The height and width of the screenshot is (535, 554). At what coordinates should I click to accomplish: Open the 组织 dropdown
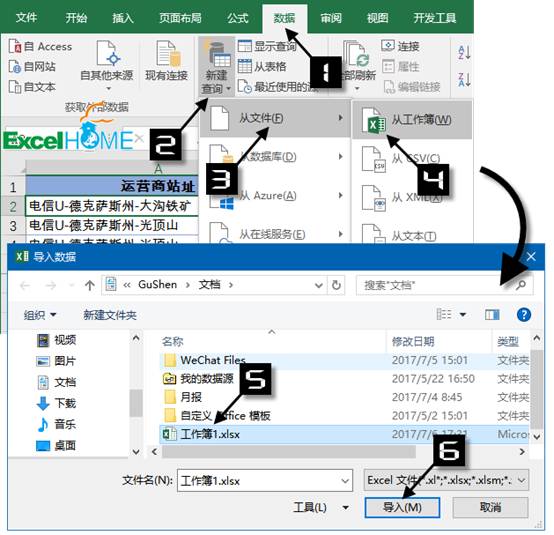[40, 314]
